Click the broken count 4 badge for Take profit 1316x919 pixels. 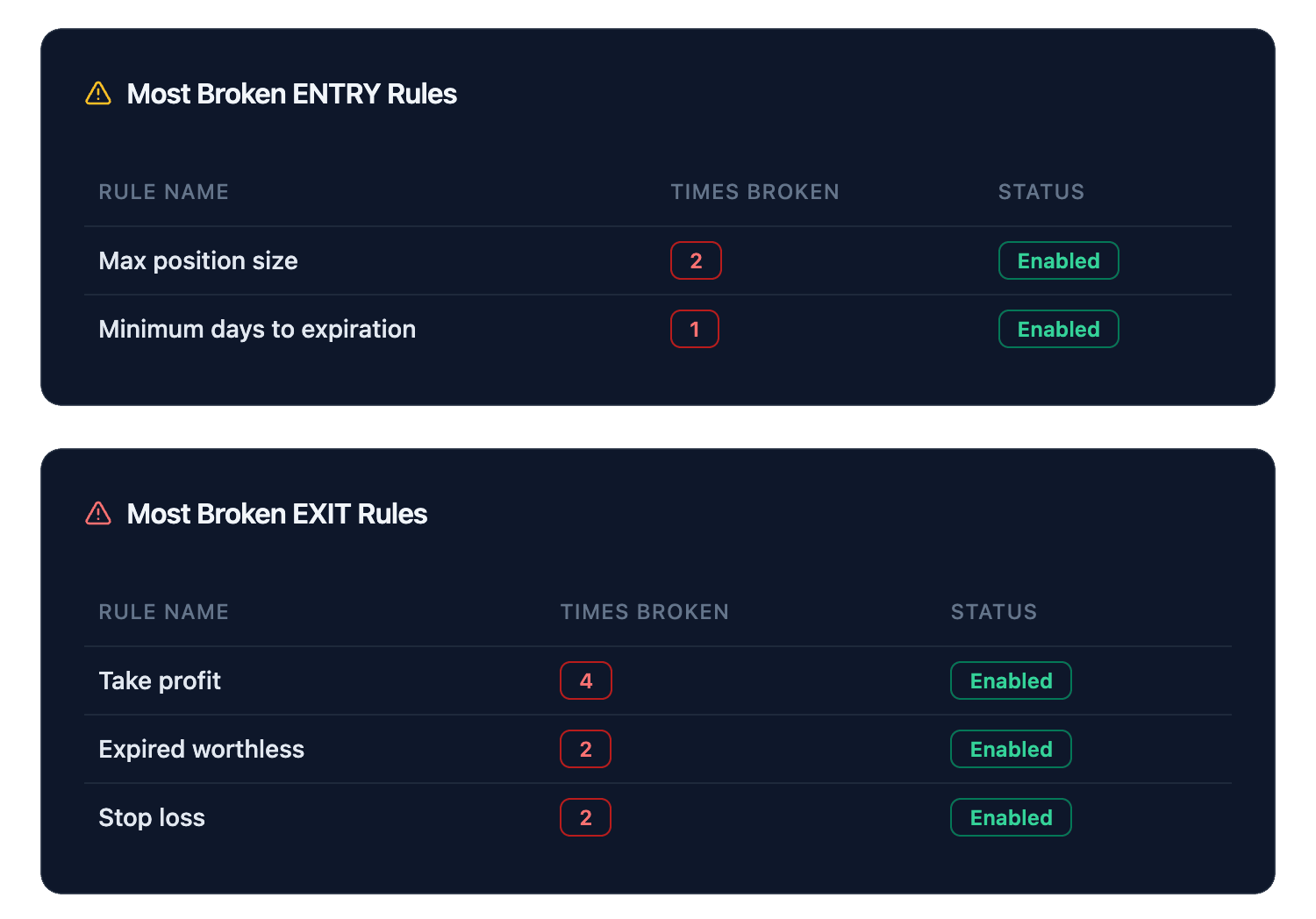[x=586, y=680]
